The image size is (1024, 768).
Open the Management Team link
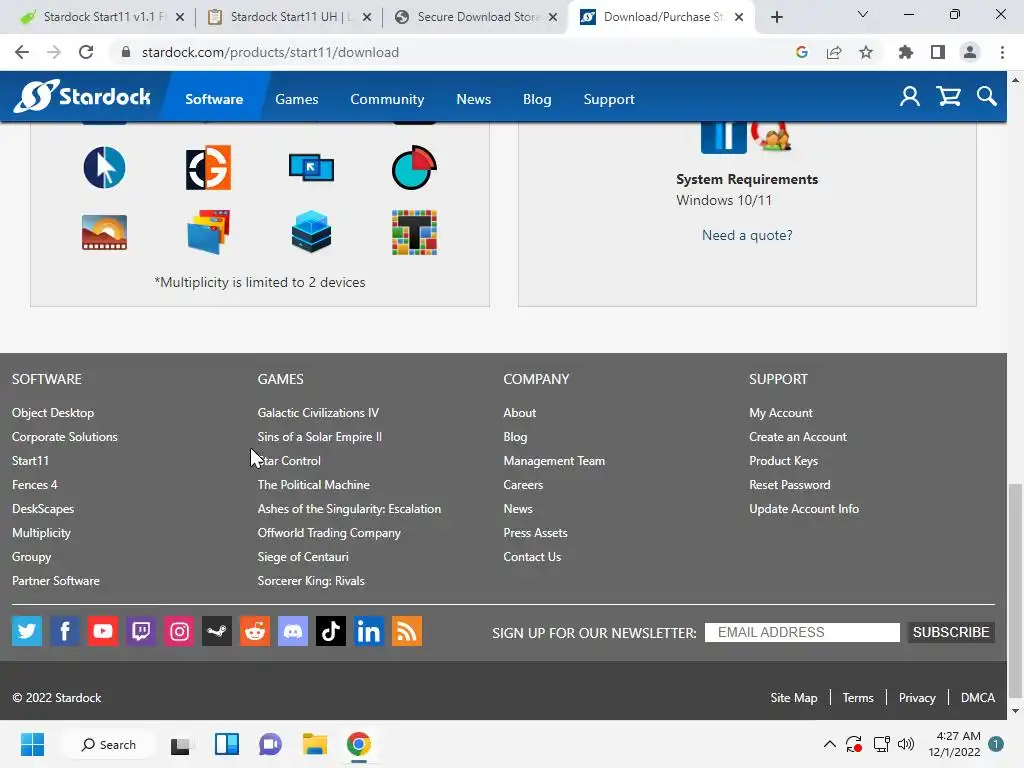[x=554, y=460]
